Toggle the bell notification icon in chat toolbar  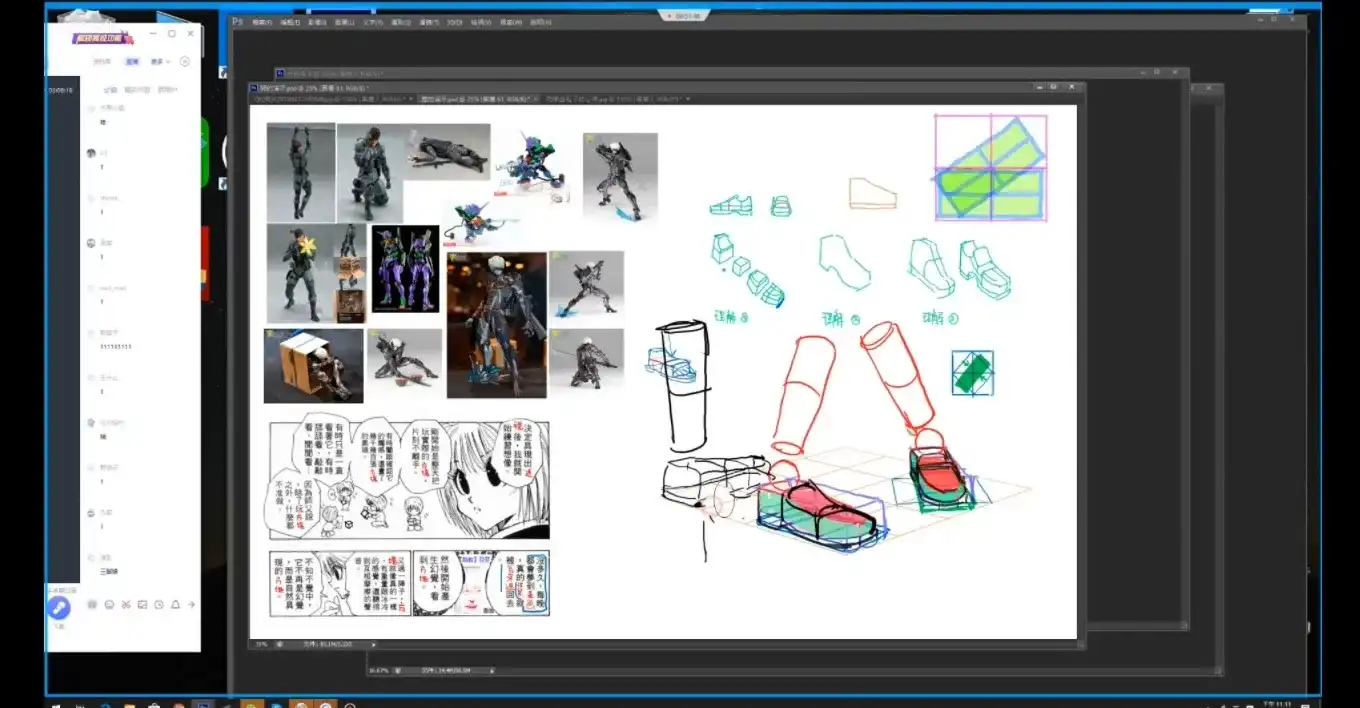point(176,605)
